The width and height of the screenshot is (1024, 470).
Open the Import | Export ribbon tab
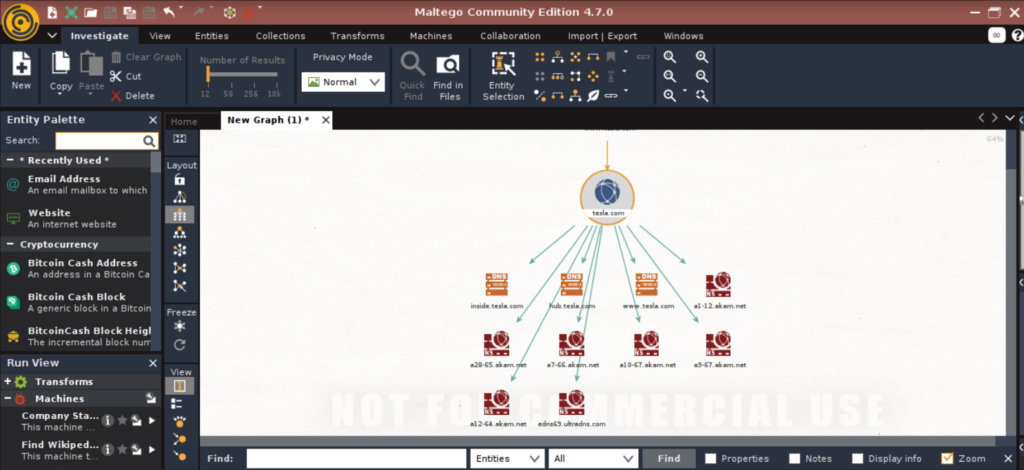tap(602, 36)
